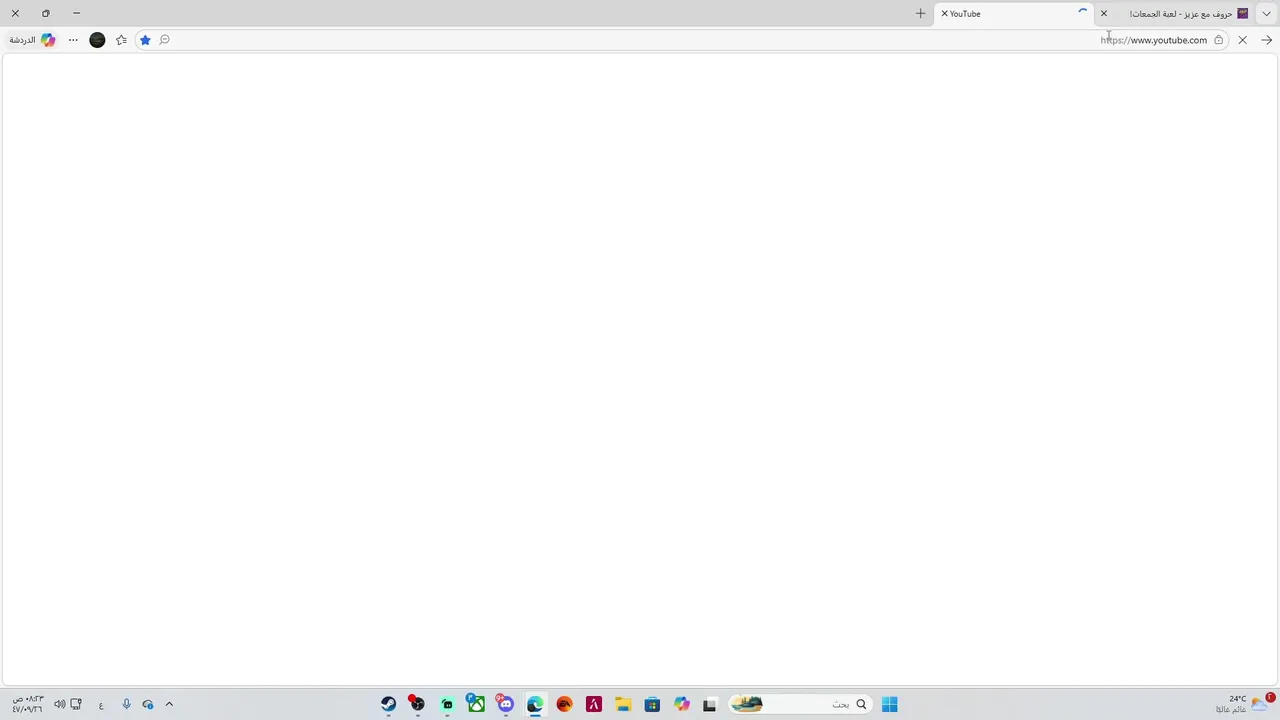Image resolution: width=1280 pixels, height=720 pixels.
Task: Open Microsoft Store from the taskbar
Action: click(x=652, y=704)
